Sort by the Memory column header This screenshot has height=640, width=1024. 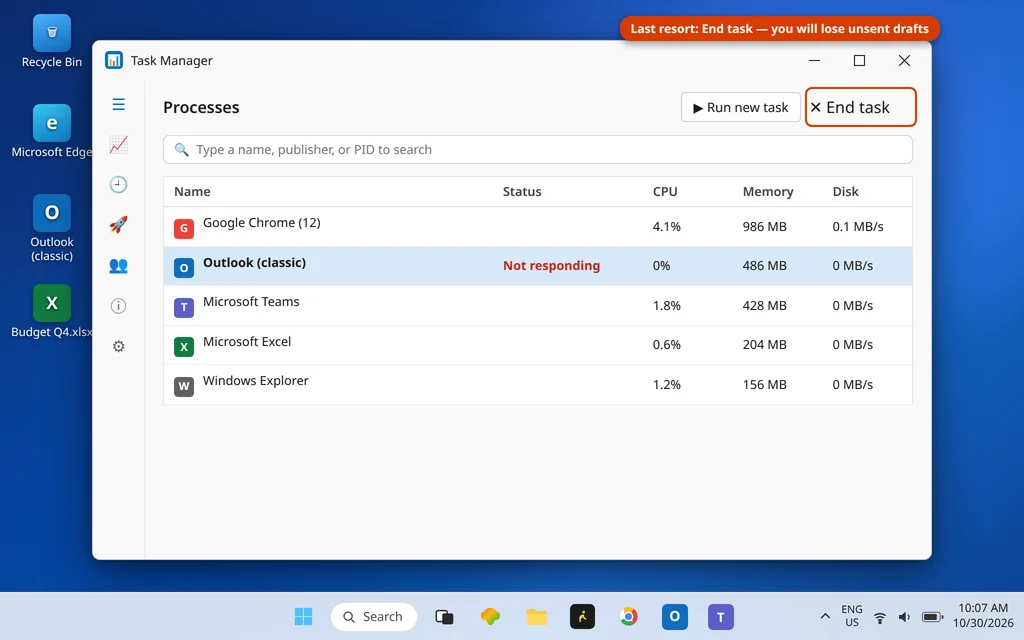point(768,191)
